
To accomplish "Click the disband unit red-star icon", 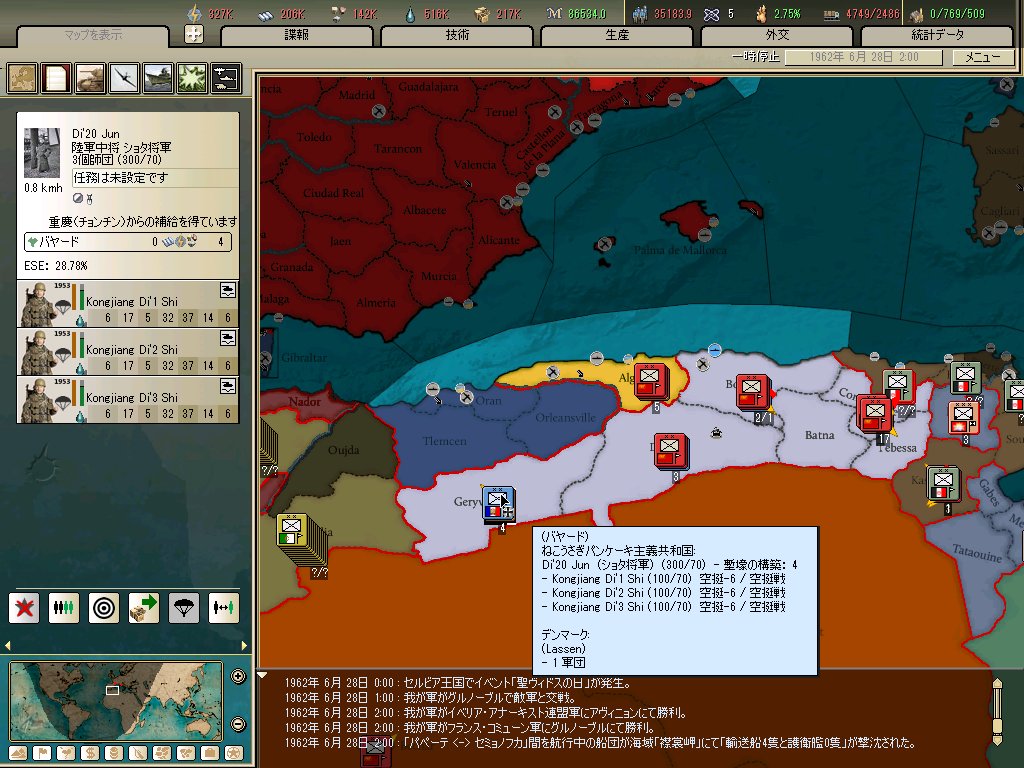I will coord(24,607).
